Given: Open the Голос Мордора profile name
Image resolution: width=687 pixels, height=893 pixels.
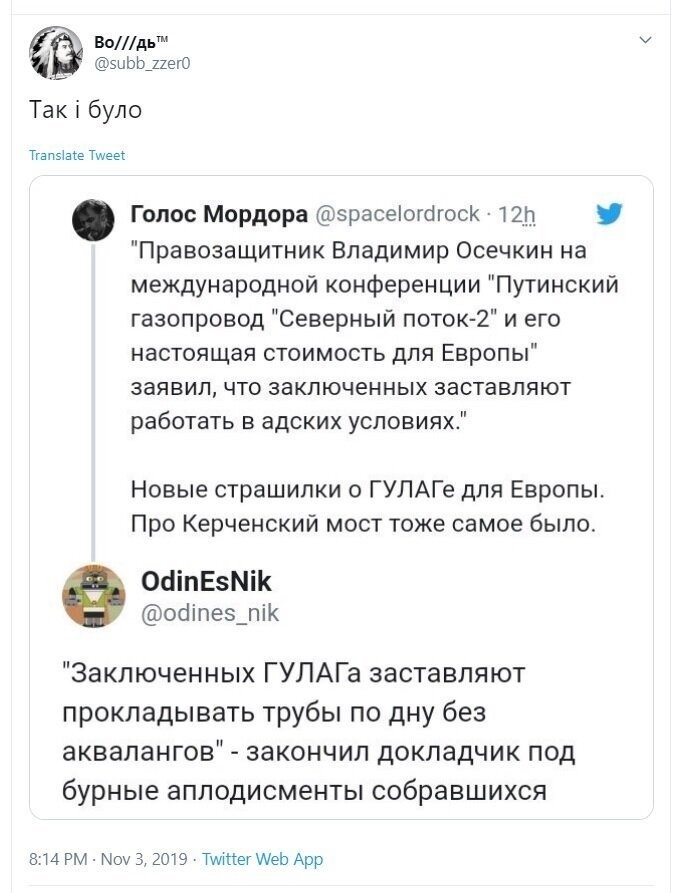Looking at the screenshot, I should 218,214.
